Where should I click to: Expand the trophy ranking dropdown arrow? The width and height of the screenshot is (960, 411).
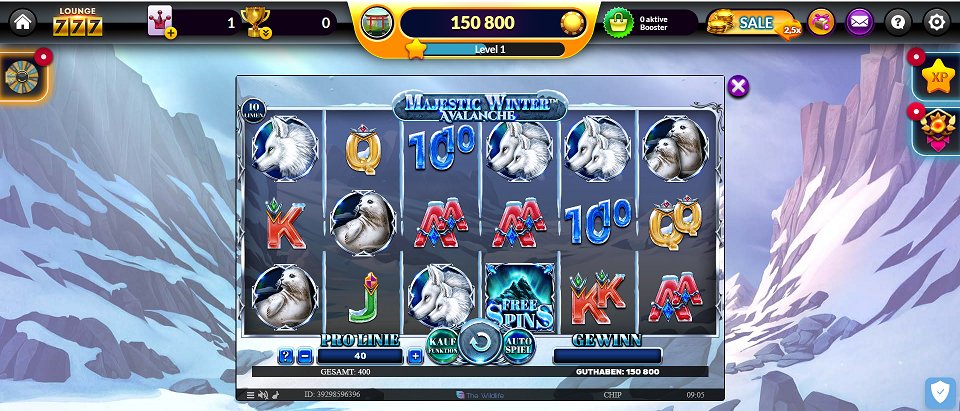265,34
